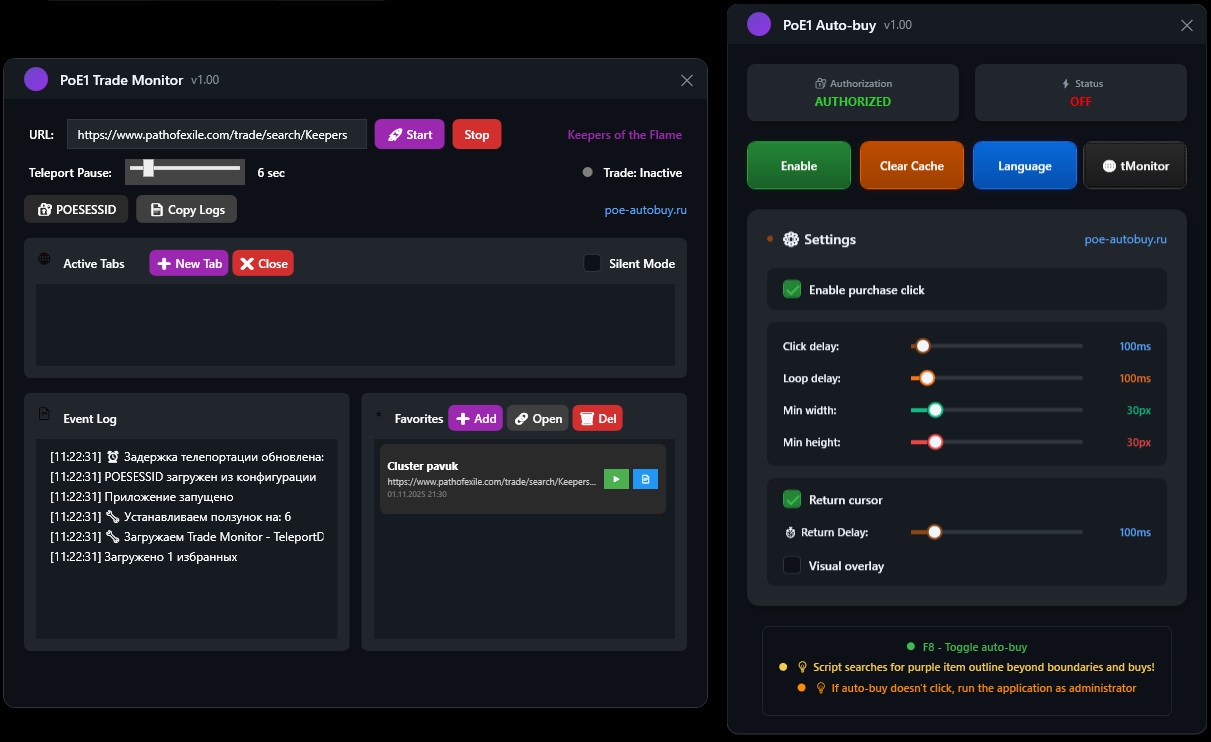Click the Settings gear icon
Screen dimensions: 1211x742
791,239
